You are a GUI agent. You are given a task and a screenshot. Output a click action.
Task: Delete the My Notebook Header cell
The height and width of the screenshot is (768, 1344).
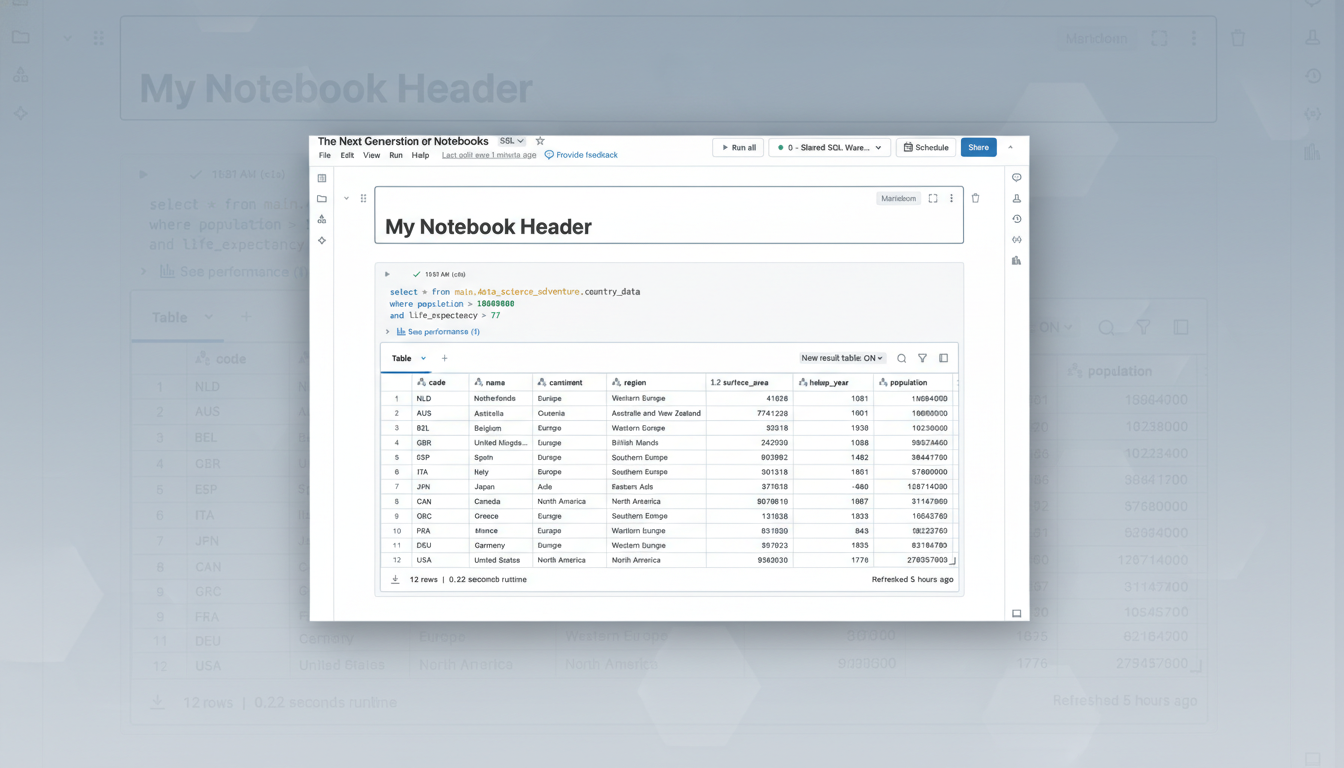(x=975, y=198)
